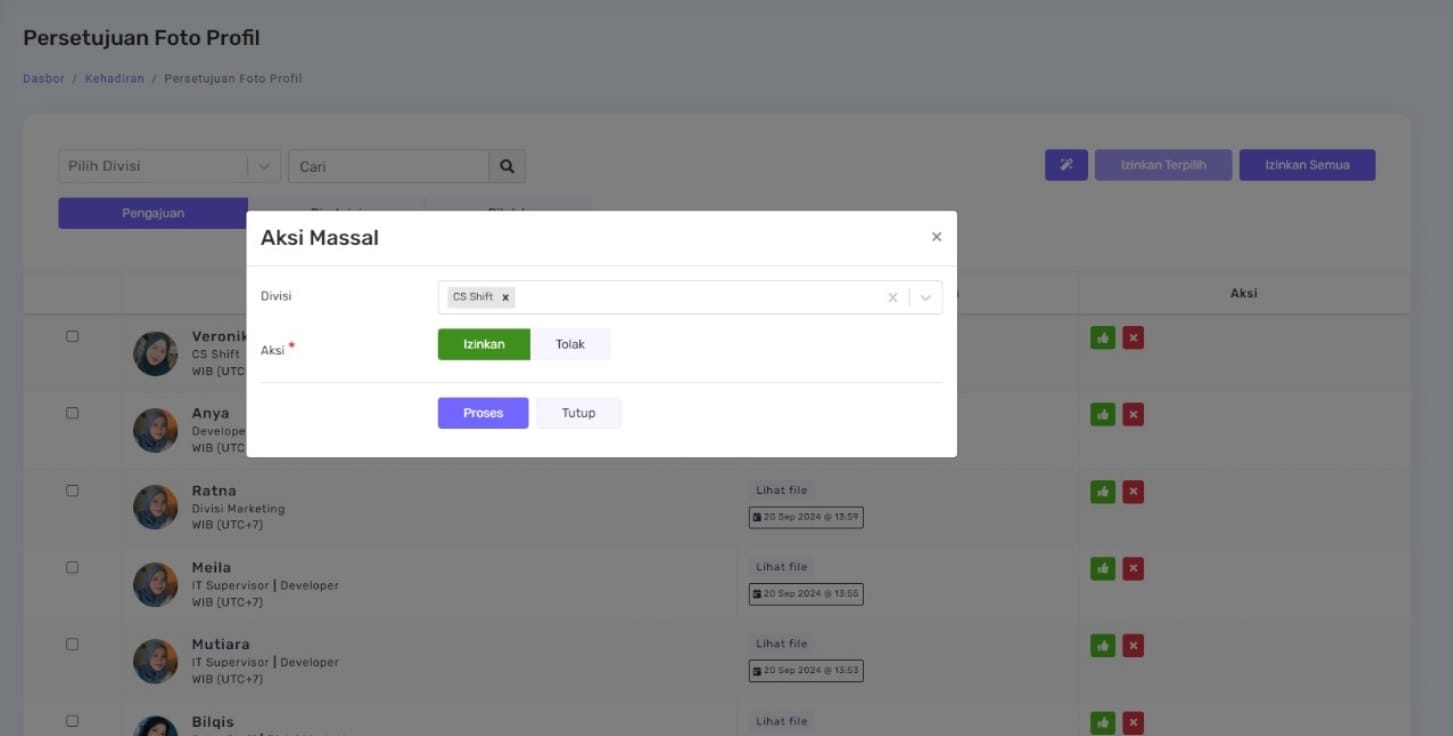Close the Aksi Massal dialog

pyautogui.click(x=936, y=237)
